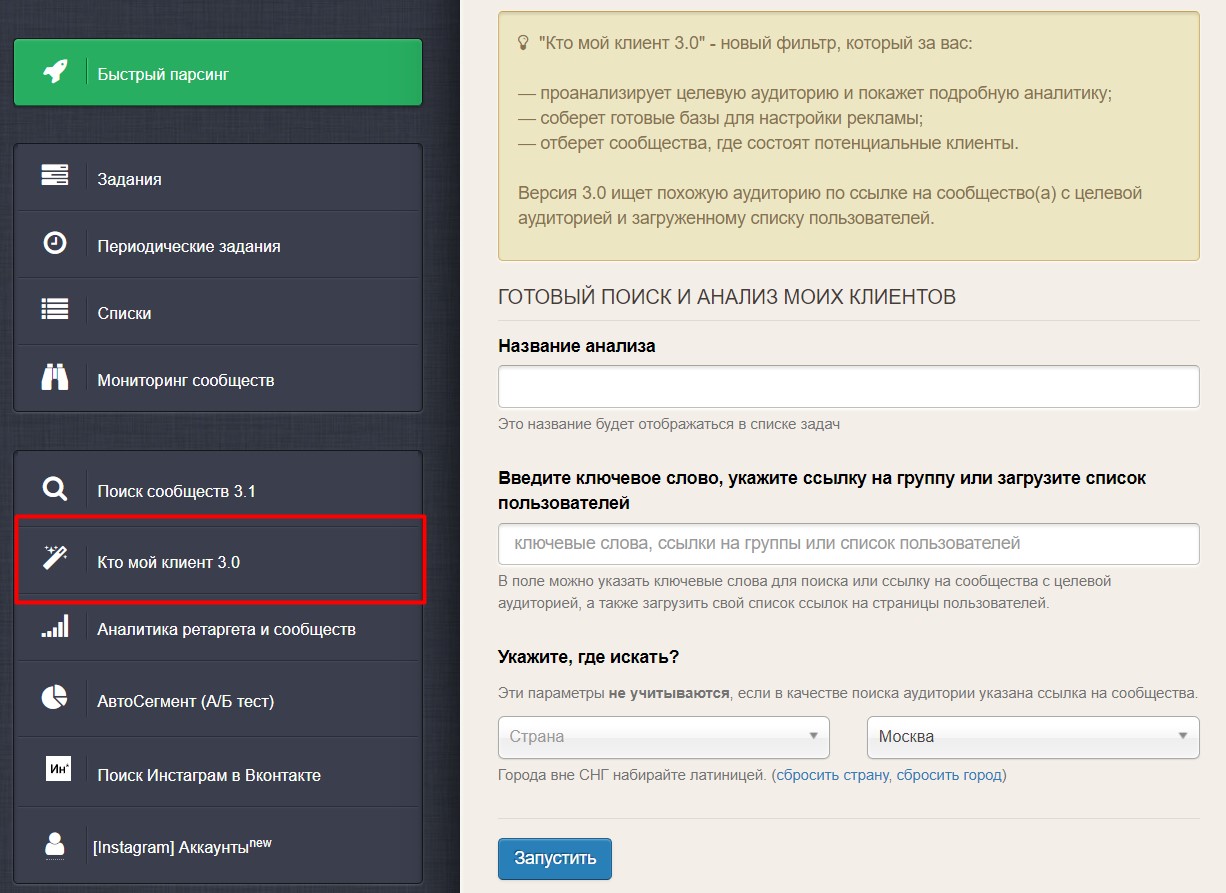The image size is (1226, 893).
Task: Click the Задания server-stack icon
Action: [x=55, y=177]
